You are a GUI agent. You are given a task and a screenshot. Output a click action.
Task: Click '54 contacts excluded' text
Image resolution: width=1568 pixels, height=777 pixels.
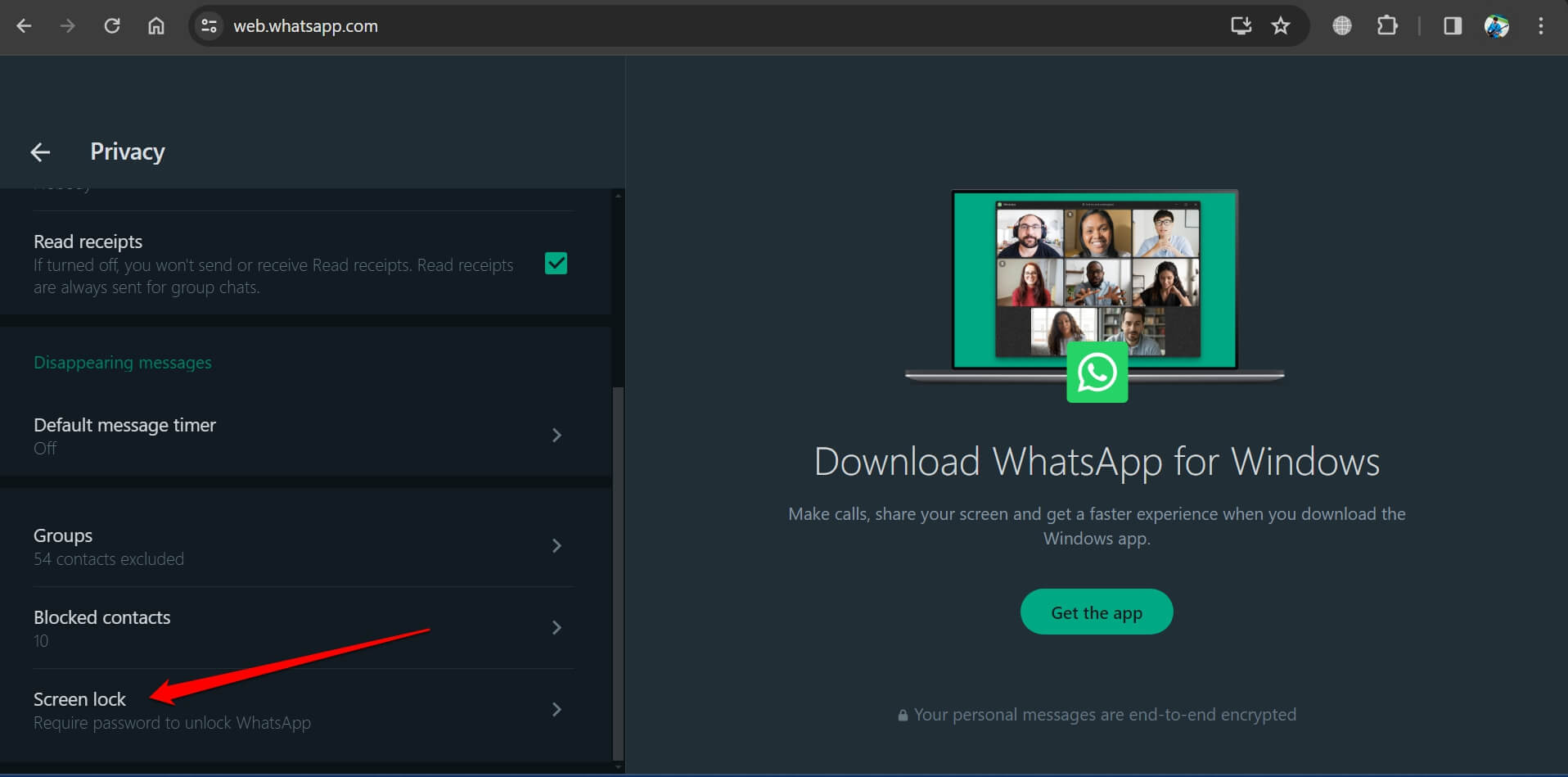pyautogui.click(x=109, y=559)
